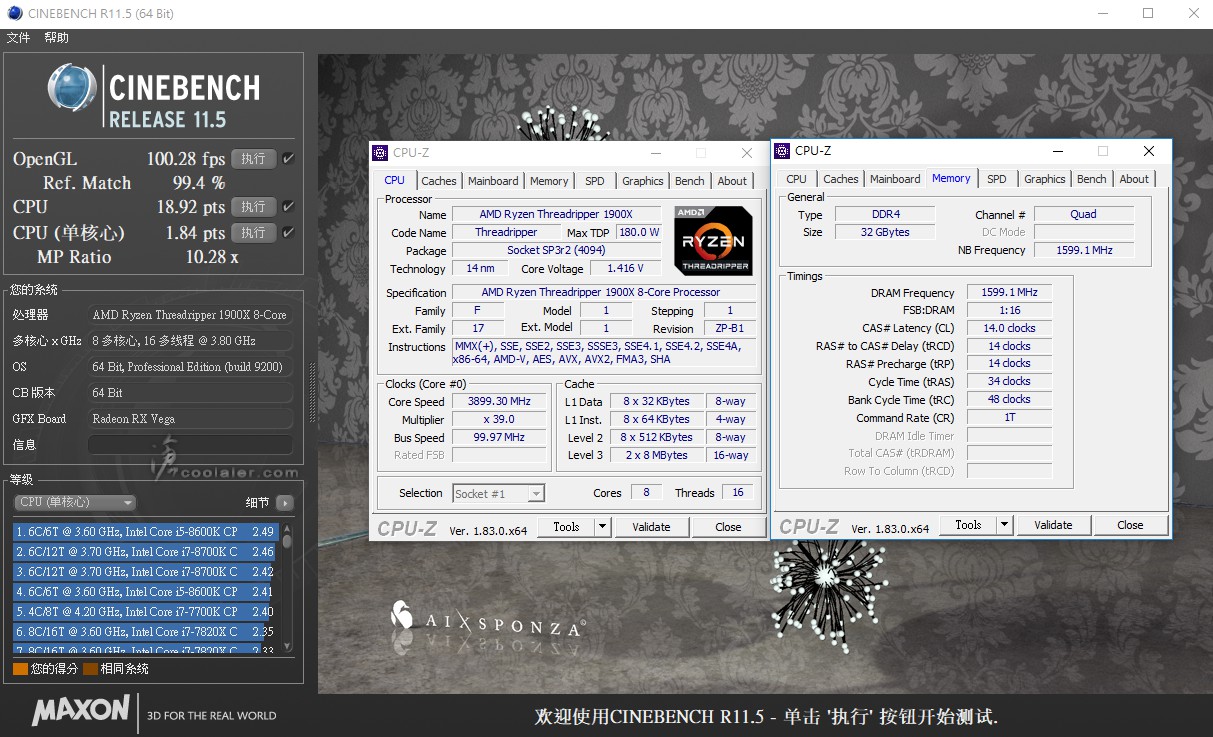This screenshot has height=737, width=1213.
Task: Click the orange 您的得分 legend swatch
Action: (x=20, y=669)
